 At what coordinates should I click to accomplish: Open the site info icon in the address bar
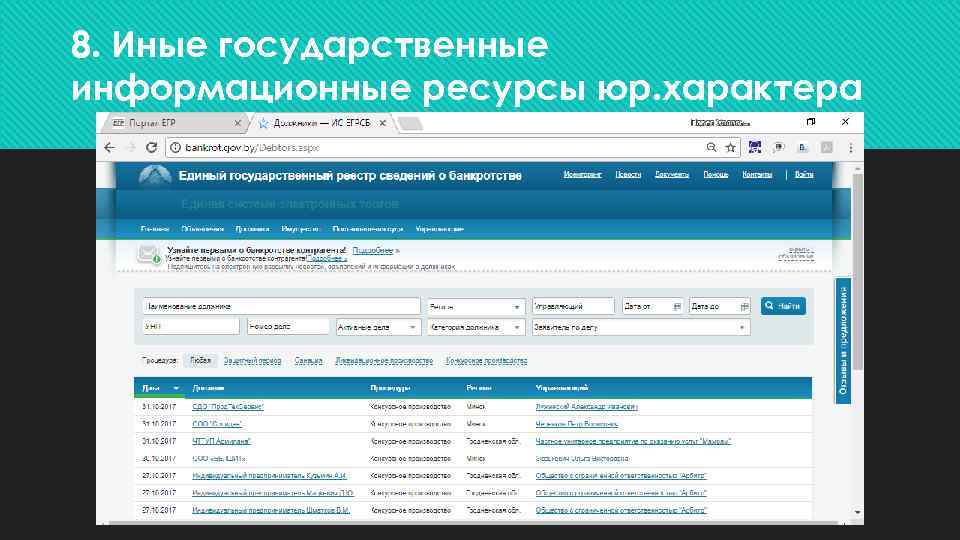(175, 148)
